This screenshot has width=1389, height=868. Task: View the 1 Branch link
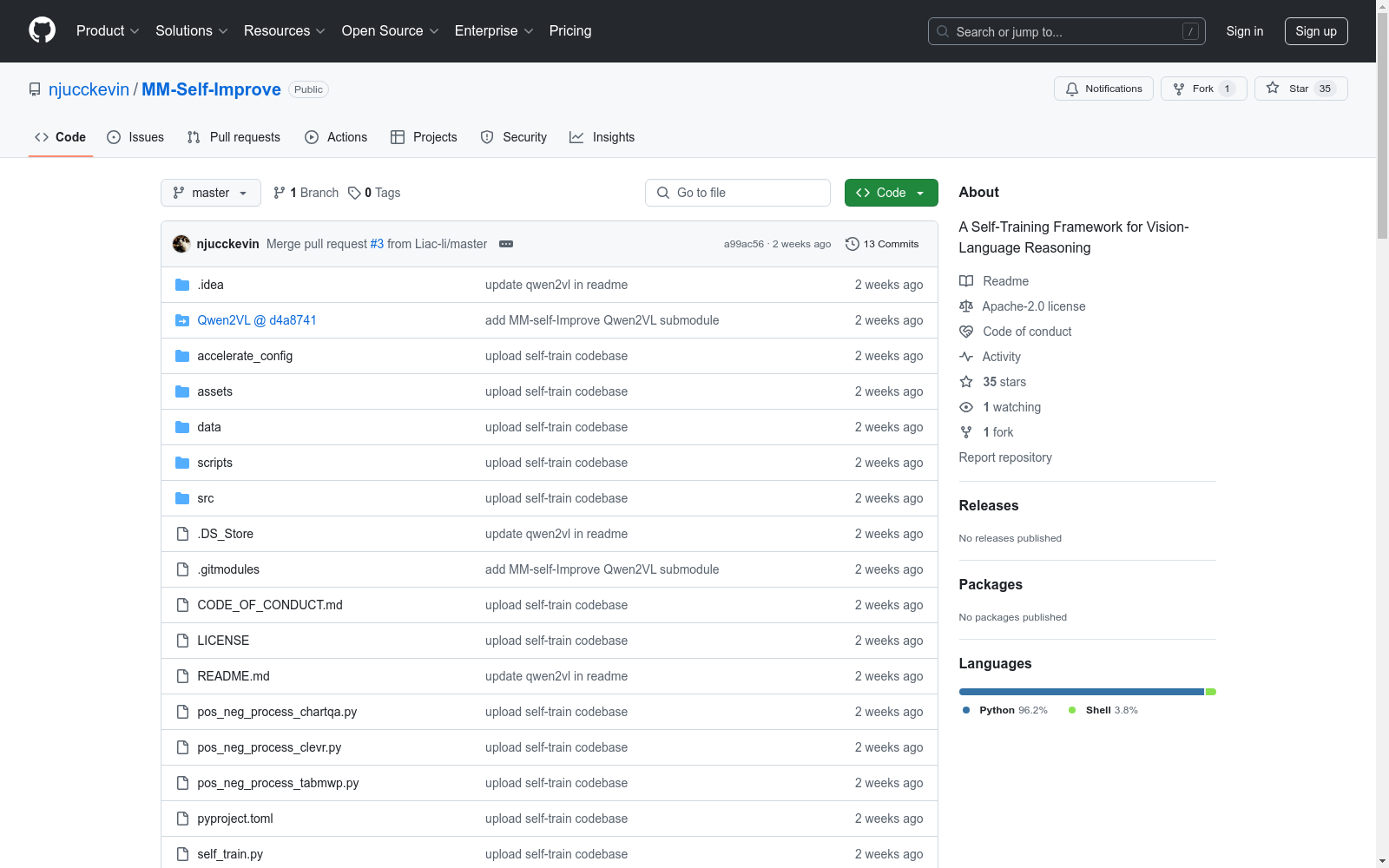click(306, 193)
